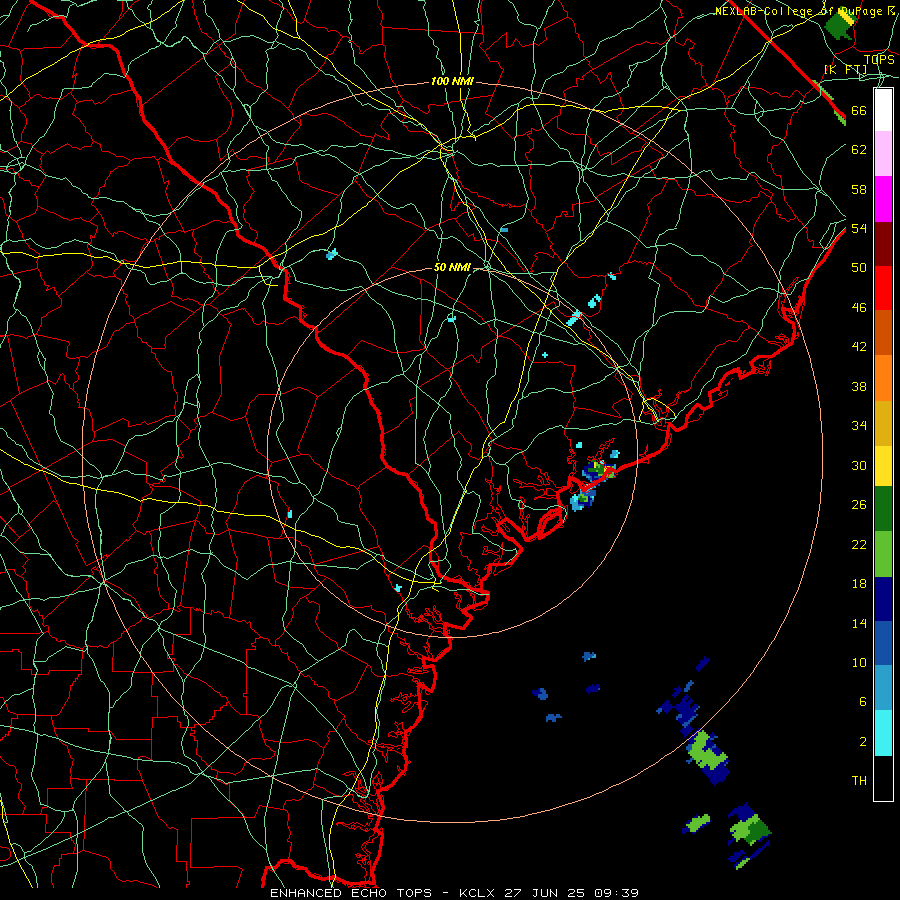The image size is (900, 900).
Task: Click the 'K FT' legend units label
Action: click(845, 70)
